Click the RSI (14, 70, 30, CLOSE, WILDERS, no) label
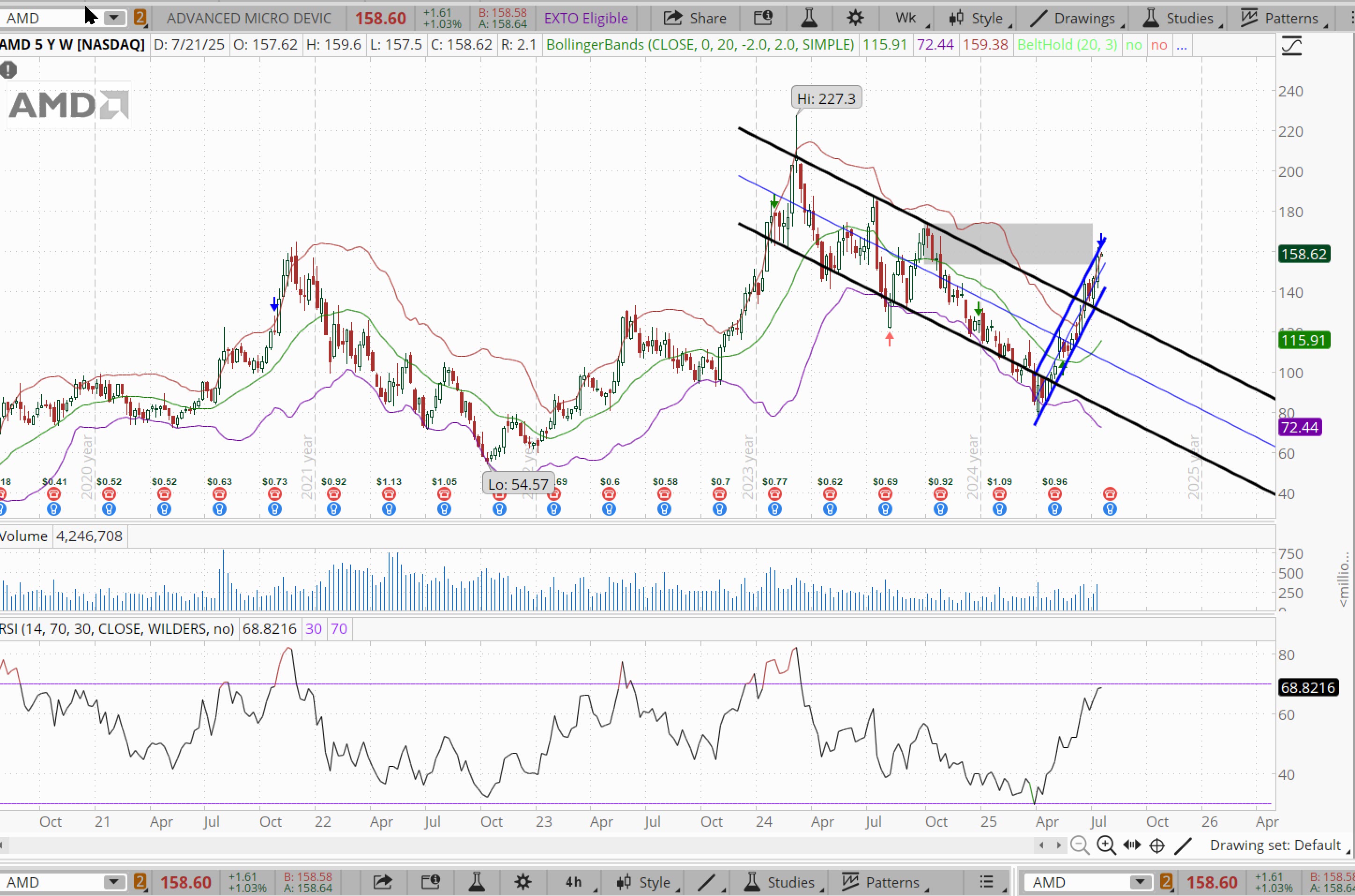The height and width of the screenshot is (896, 1355). pos(117,629)
